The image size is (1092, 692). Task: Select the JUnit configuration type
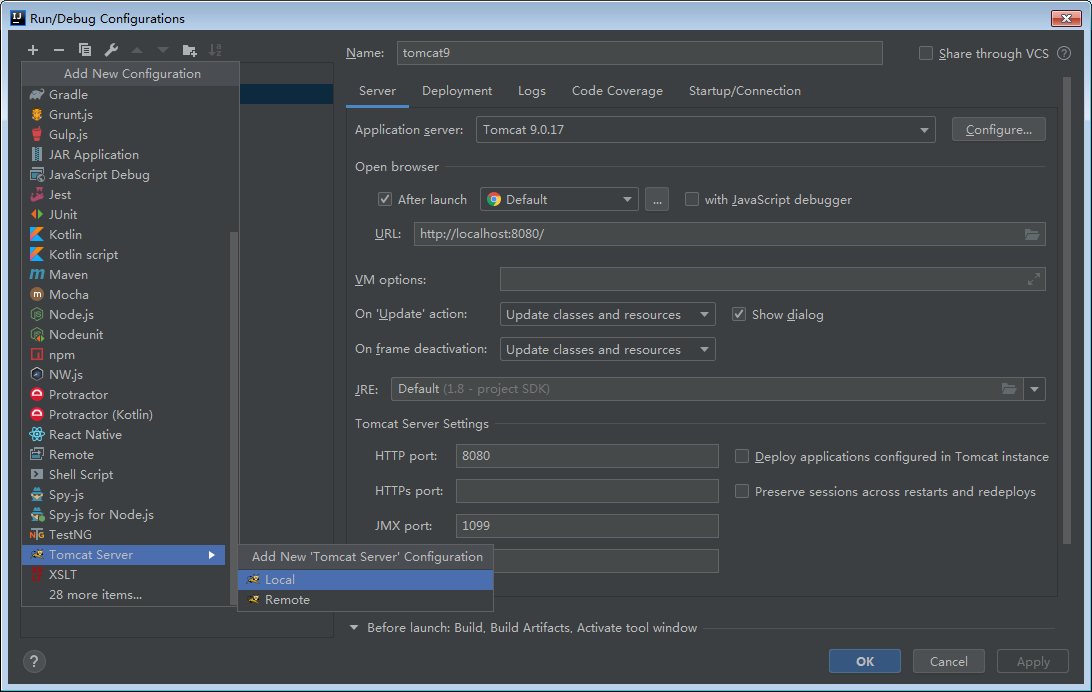click(x=124, y=215)
